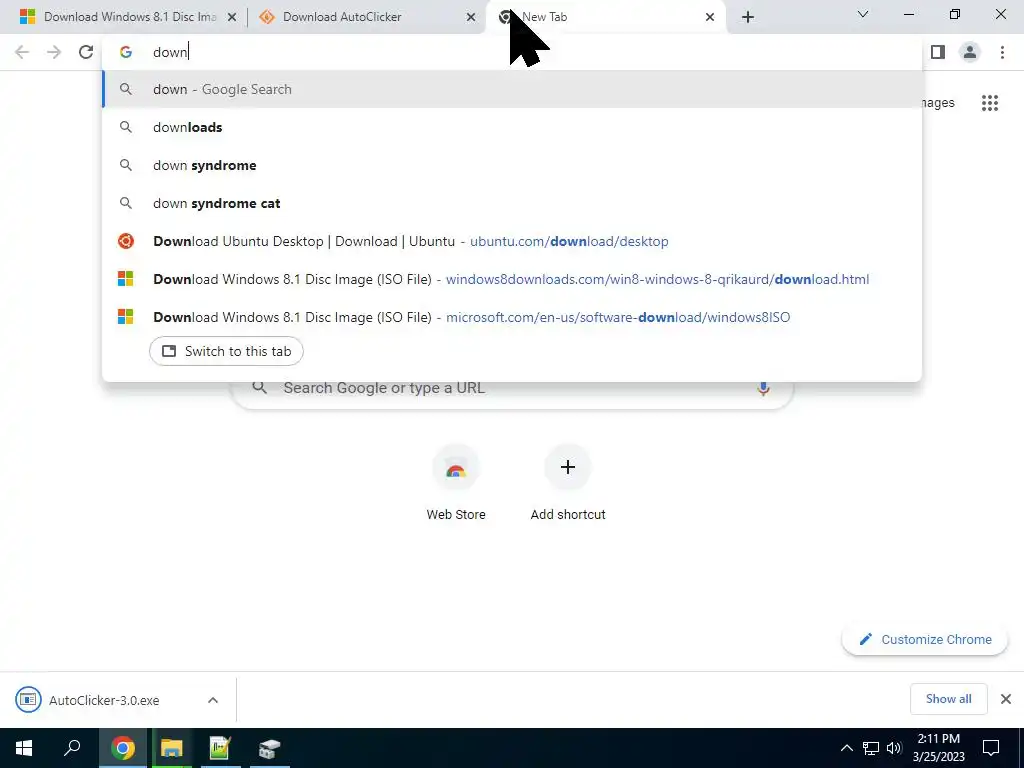Open the side panel icon in toolbar
1024x768 pixels.
938,52
